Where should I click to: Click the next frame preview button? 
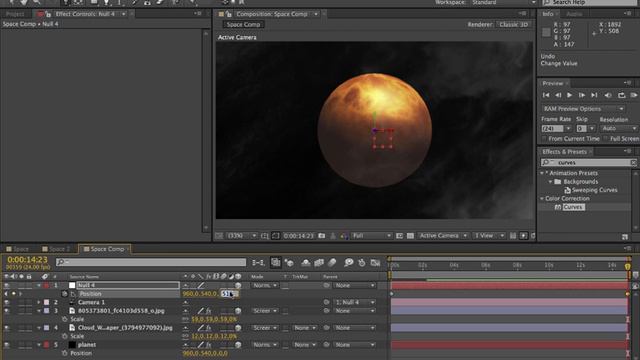(582, 95)
